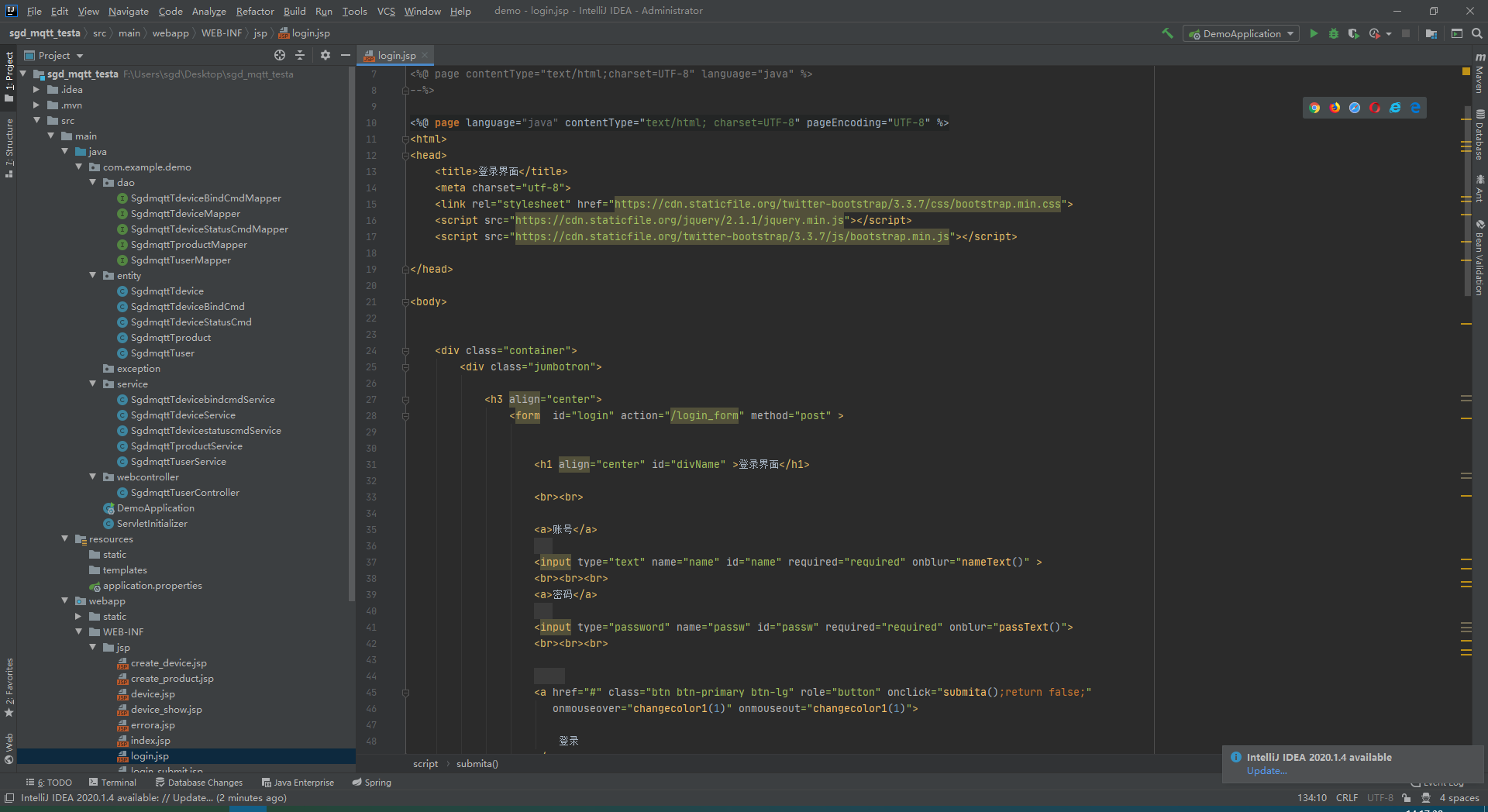This screenshot has width=1488, height=812.
Task: Open DemoApplication run configuration dropdown
Action: (x=1242, y=33)
